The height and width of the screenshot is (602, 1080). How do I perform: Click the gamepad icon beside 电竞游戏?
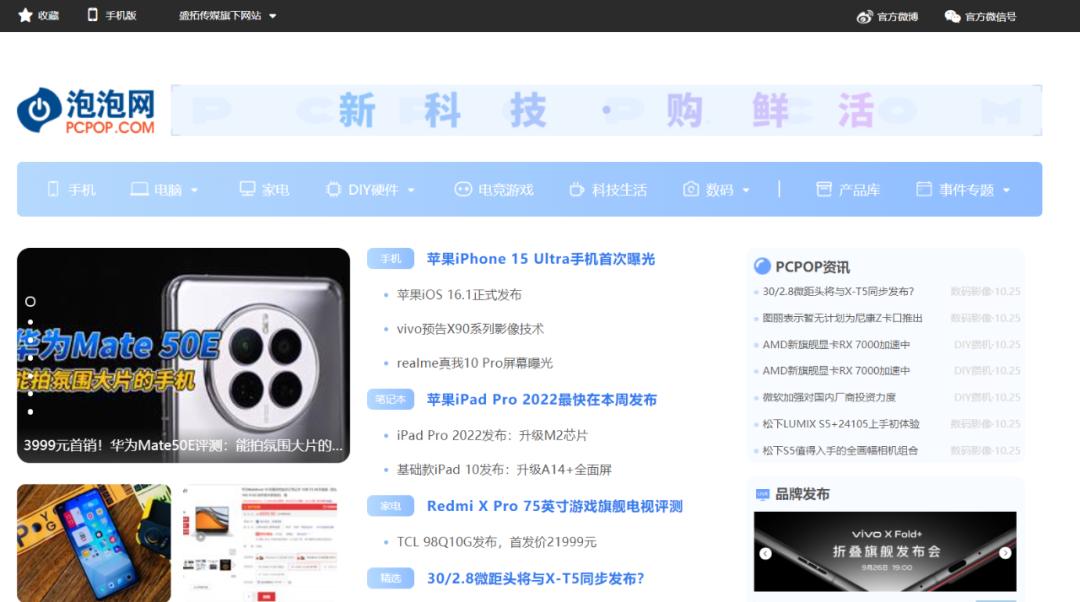pyautogui.click(x=463, y=189)
